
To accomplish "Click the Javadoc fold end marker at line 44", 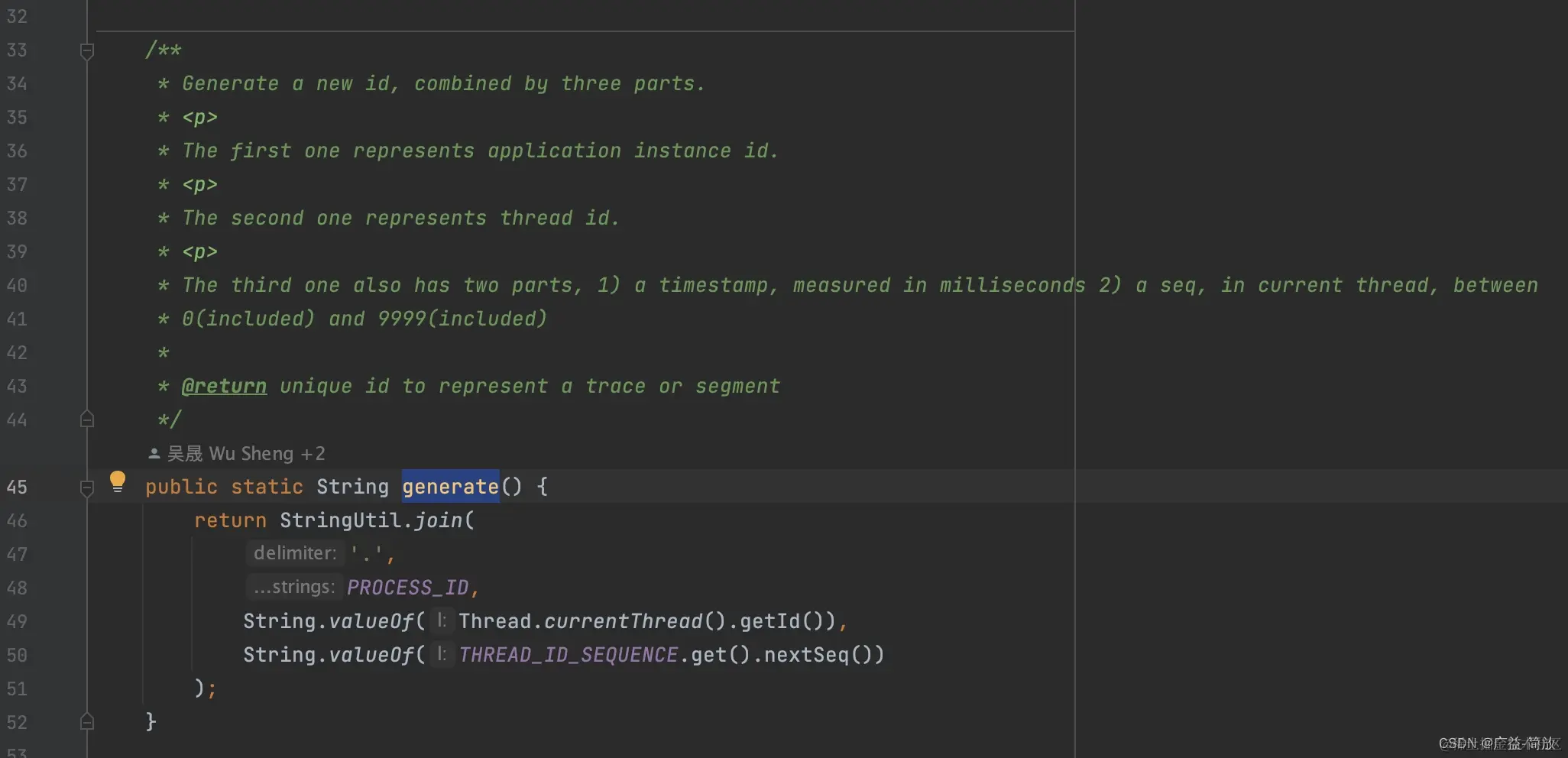I will pos(87,419).
